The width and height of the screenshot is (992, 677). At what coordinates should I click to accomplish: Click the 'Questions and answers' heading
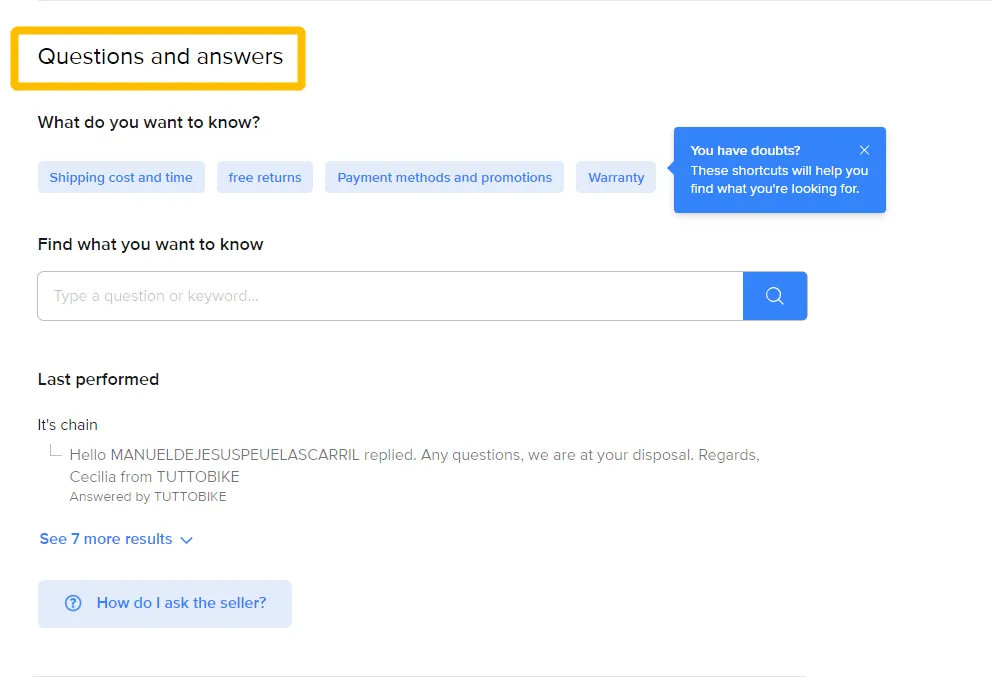pos(160,57)
